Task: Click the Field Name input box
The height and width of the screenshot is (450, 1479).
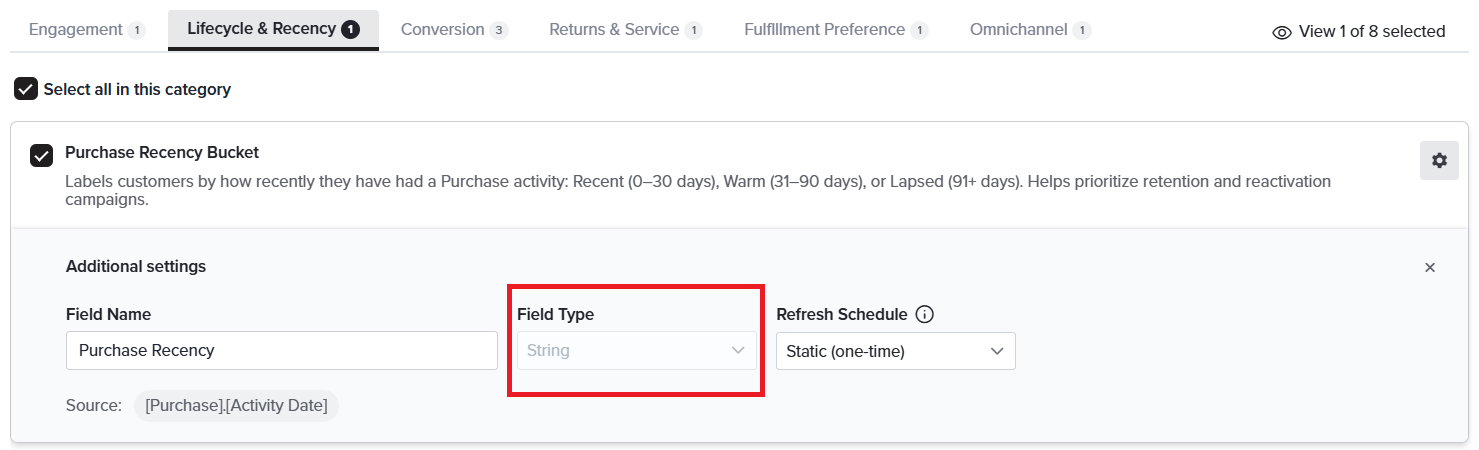Action: coord(282,351)
